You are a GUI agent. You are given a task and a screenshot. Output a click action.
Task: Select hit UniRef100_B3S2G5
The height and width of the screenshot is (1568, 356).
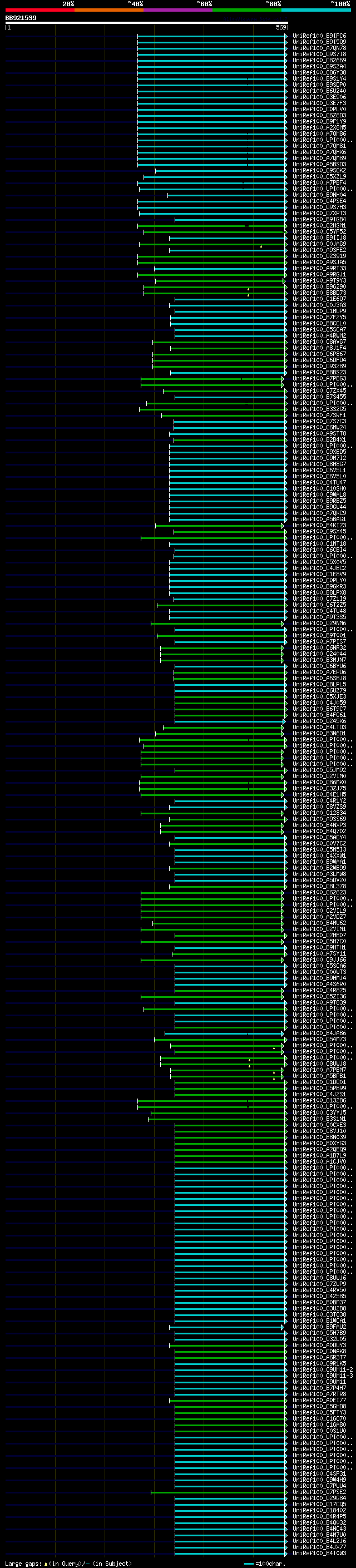coord(319,409)
